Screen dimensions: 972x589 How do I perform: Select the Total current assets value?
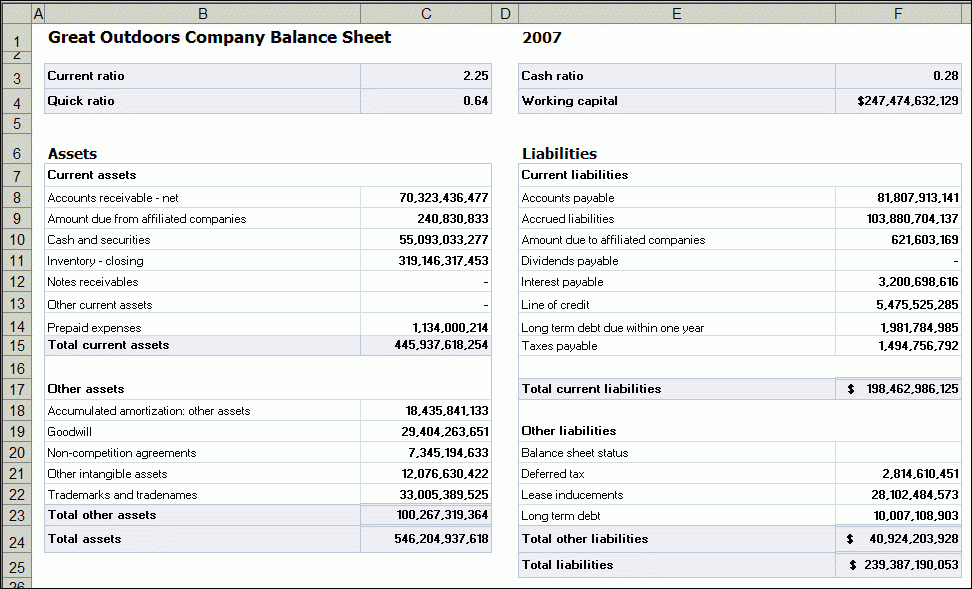(x=425, y=345)
